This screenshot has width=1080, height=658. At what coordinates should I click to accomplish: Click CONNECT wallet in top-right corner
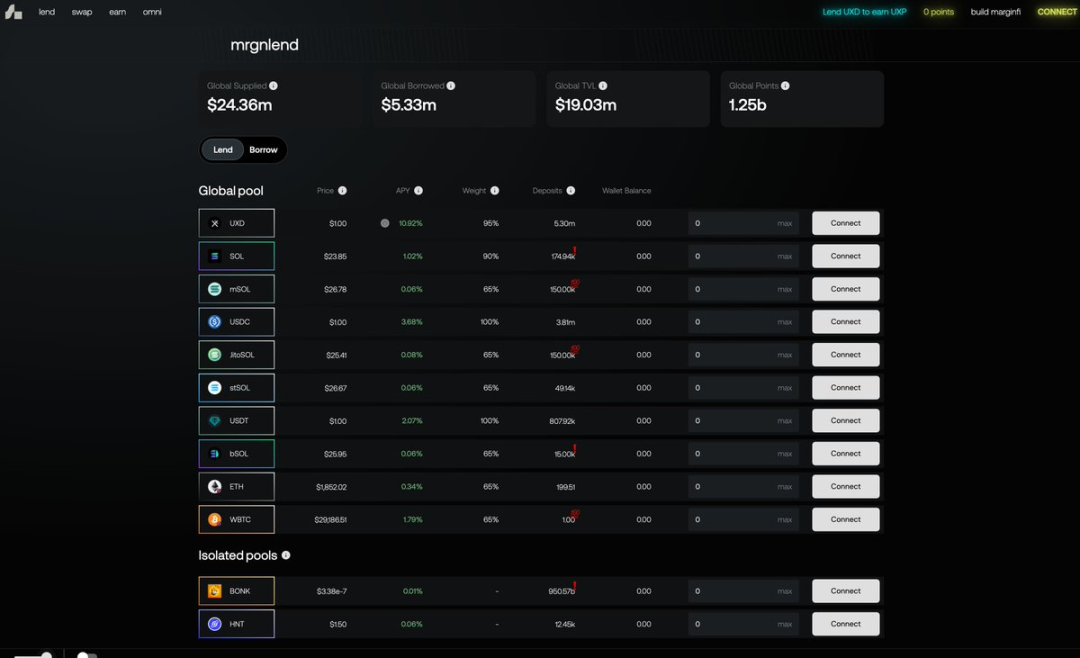[x=1056, y=12]
